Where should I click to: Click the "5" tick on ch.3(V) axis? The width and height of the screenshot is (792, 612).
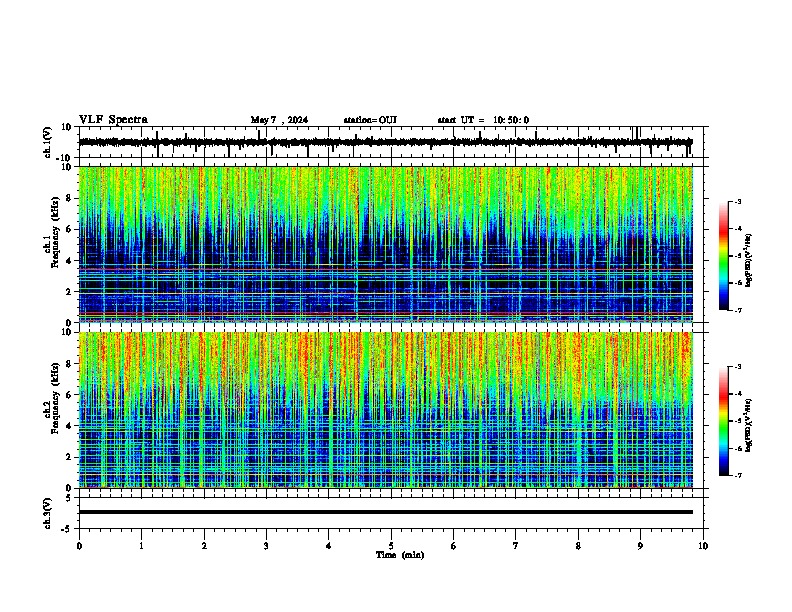pyautogui.click(x=69, y=498)
